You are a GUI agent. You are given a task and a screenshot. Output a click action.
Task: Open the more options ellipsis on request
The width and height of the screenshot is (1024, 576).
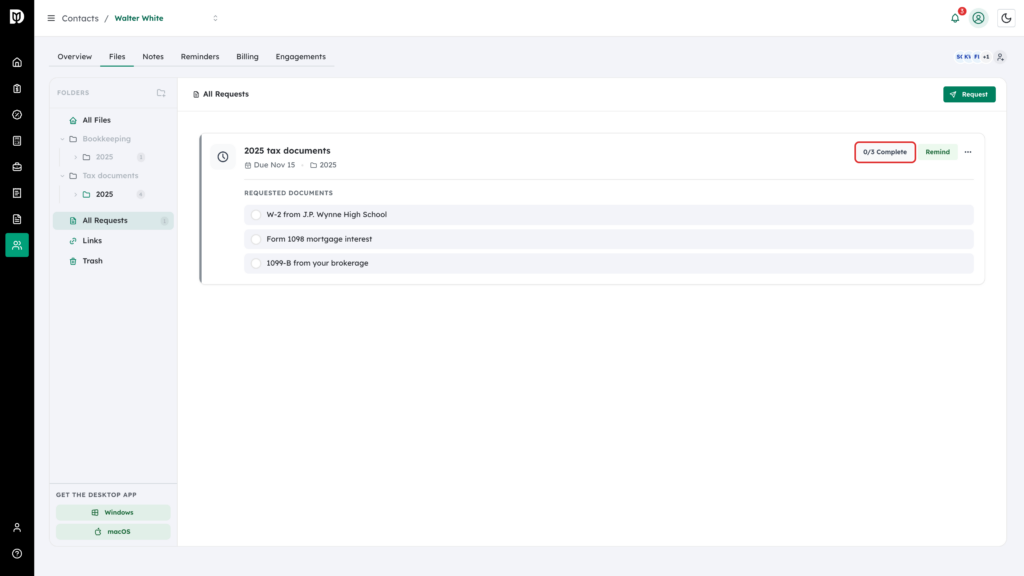click(x=968, y=152)
